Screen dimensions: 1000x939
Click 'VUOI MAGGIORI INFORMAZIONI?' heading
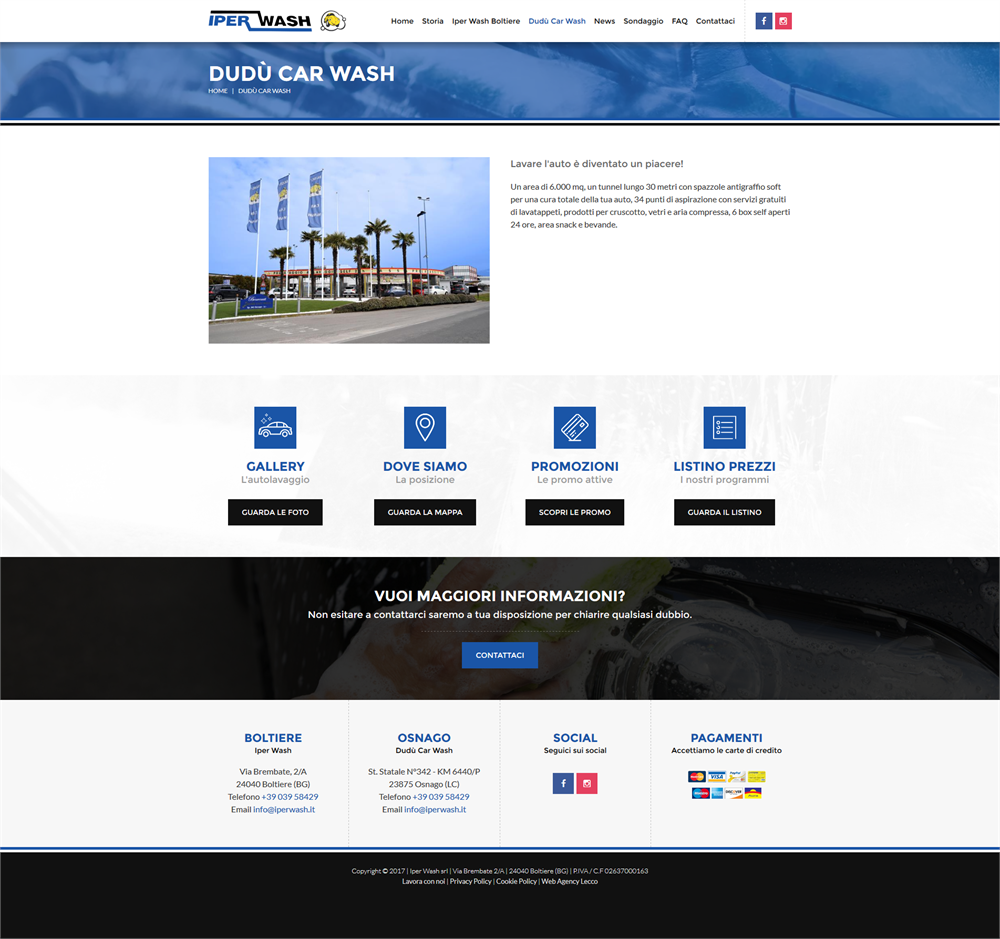(499, 596)
